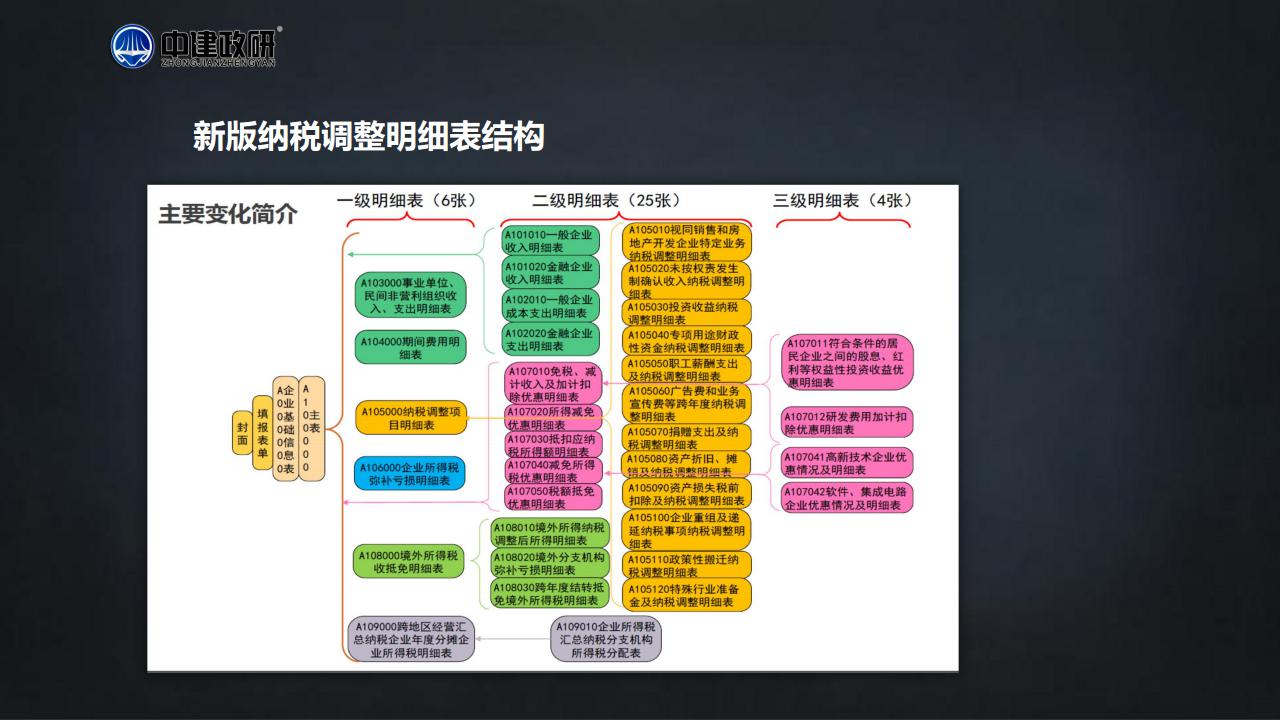Screen dimensions: 1280x720
Task: Click A105010 视同销售 node
Action: click(x=687, y=242)
